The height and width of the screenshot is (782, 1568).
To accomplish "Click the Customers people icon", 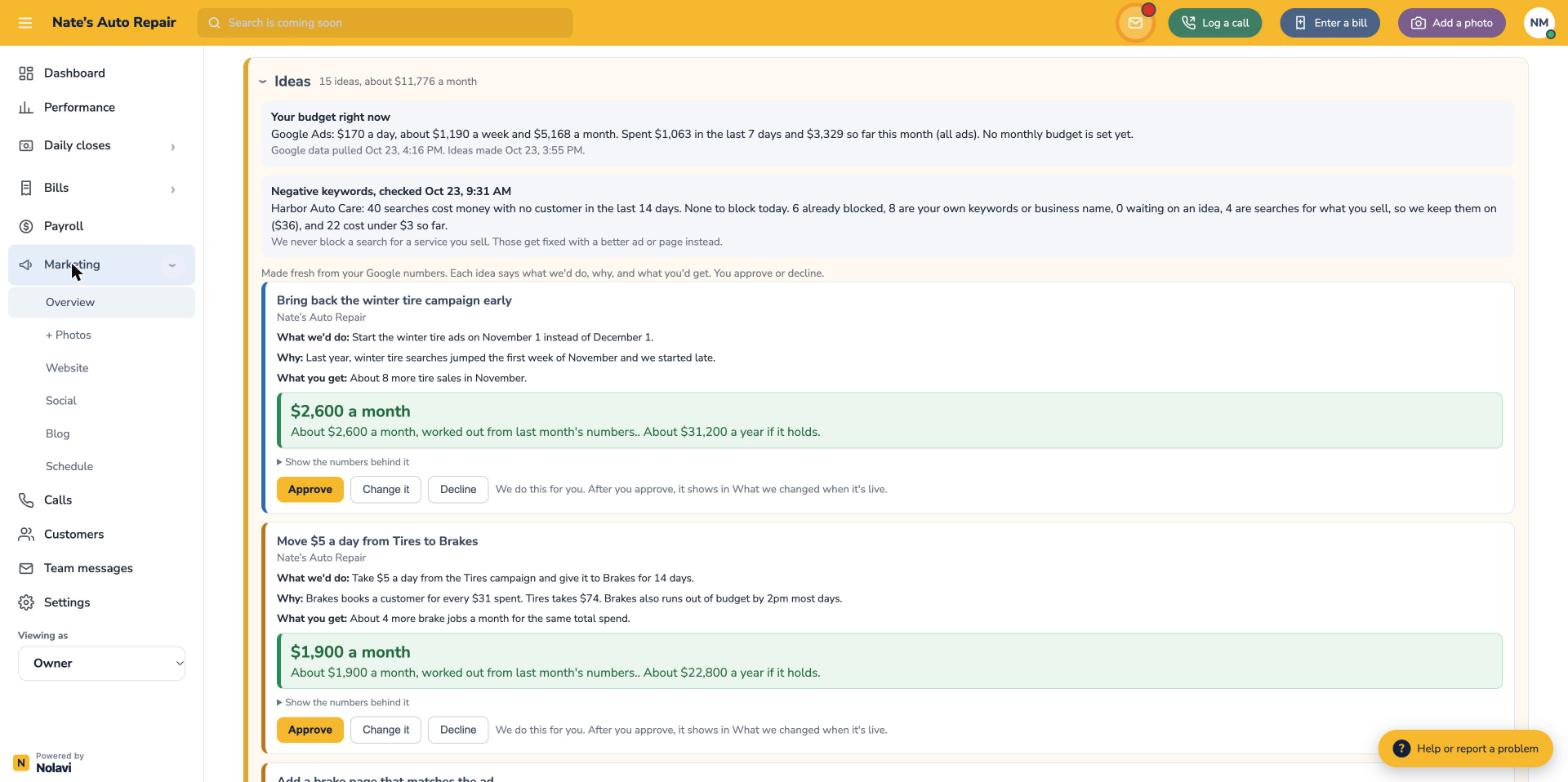I will 26,534.
